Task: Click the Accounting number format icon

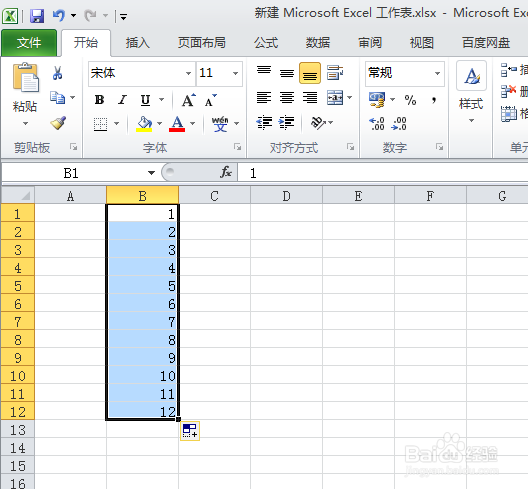Action: point(377,100)
